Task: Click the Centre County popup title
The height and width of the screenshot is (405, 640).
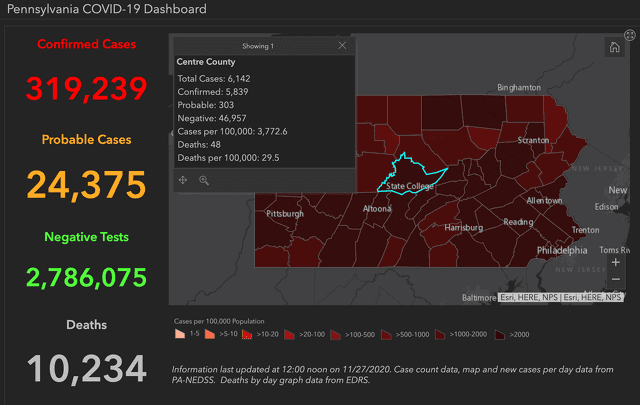Action: (x=206, y=62)
